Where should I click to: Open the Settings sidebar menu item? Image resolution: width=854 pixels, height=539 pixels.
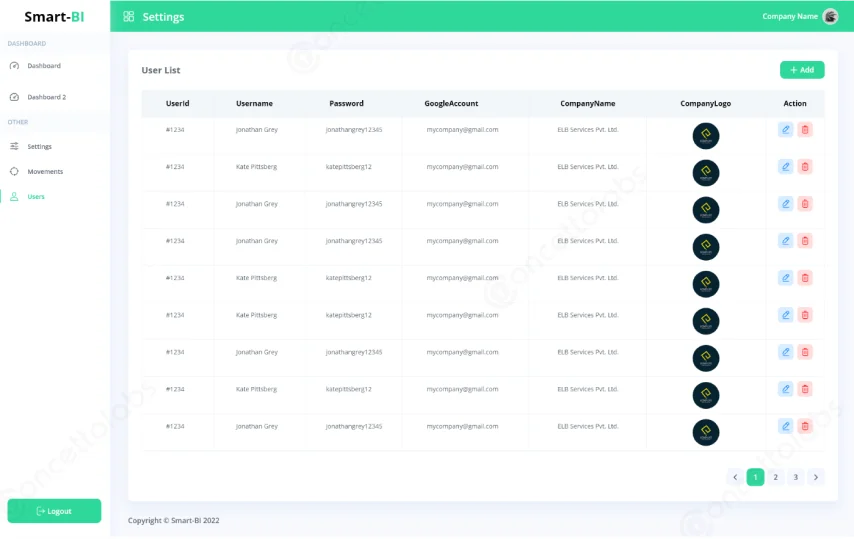(x=39, y=146)
